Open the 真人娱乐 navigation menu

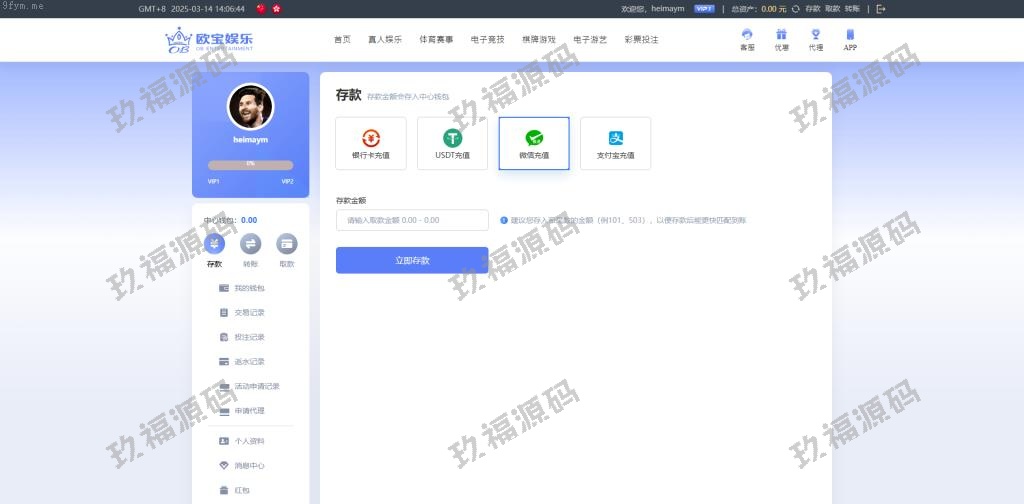[385, 40]
